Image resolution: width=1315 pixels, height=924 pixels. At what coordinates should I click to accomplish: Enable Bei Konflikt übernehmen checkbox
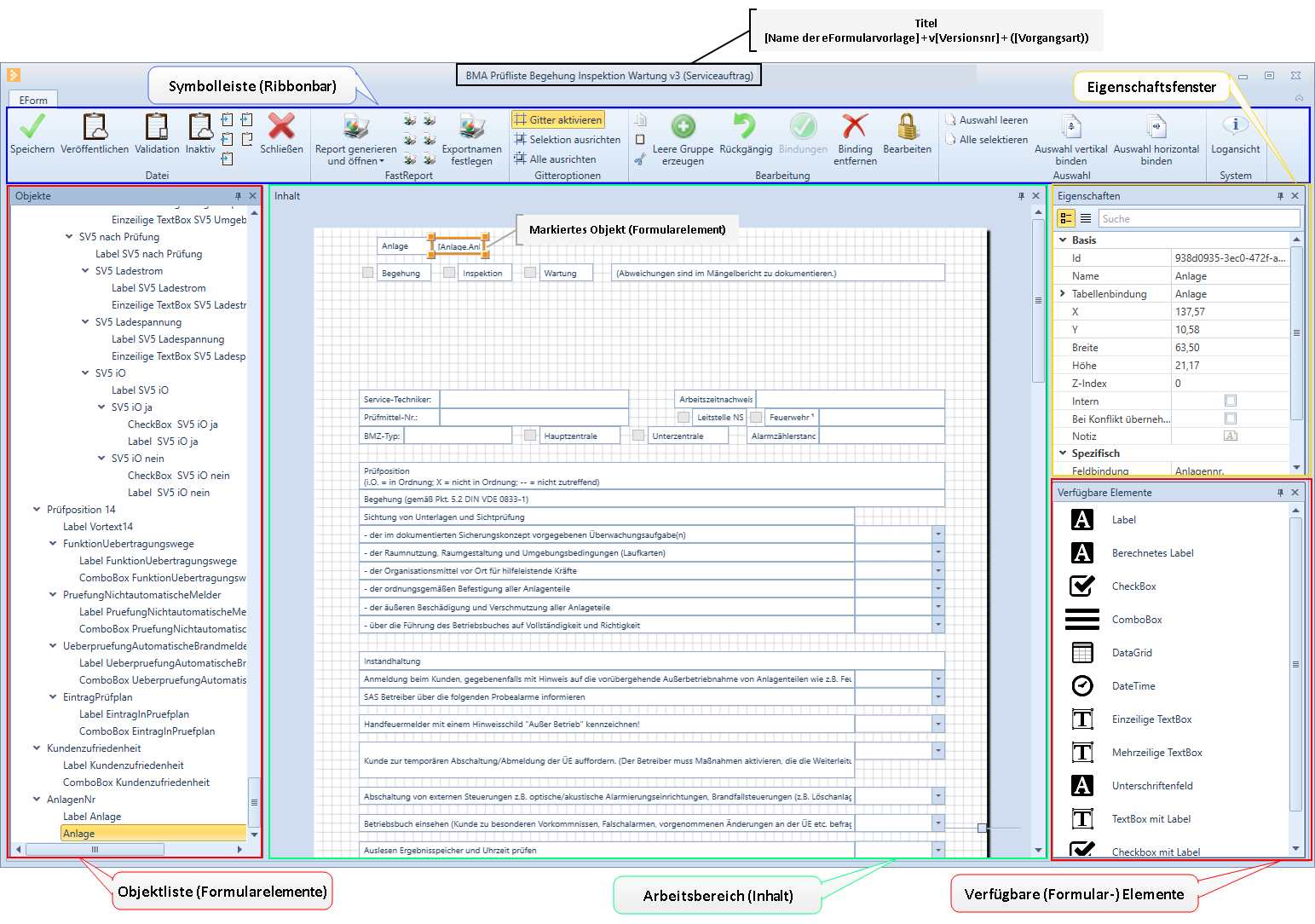coord(1230,419)
